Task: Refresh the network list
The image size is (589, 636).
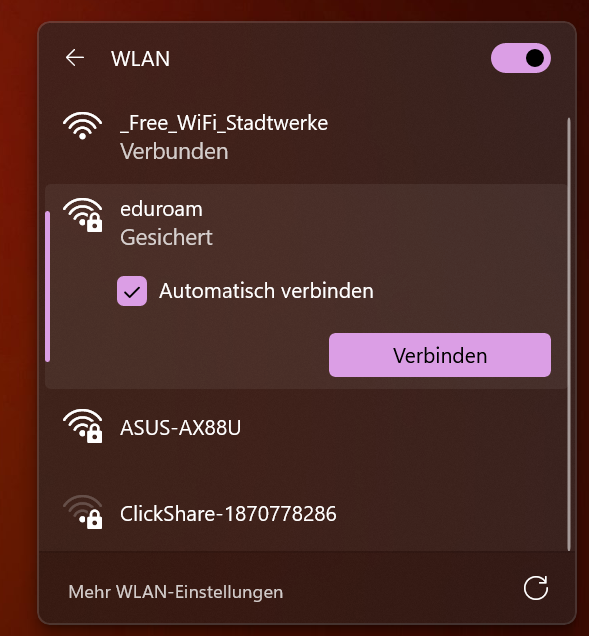Action: [x=535, y=588]
